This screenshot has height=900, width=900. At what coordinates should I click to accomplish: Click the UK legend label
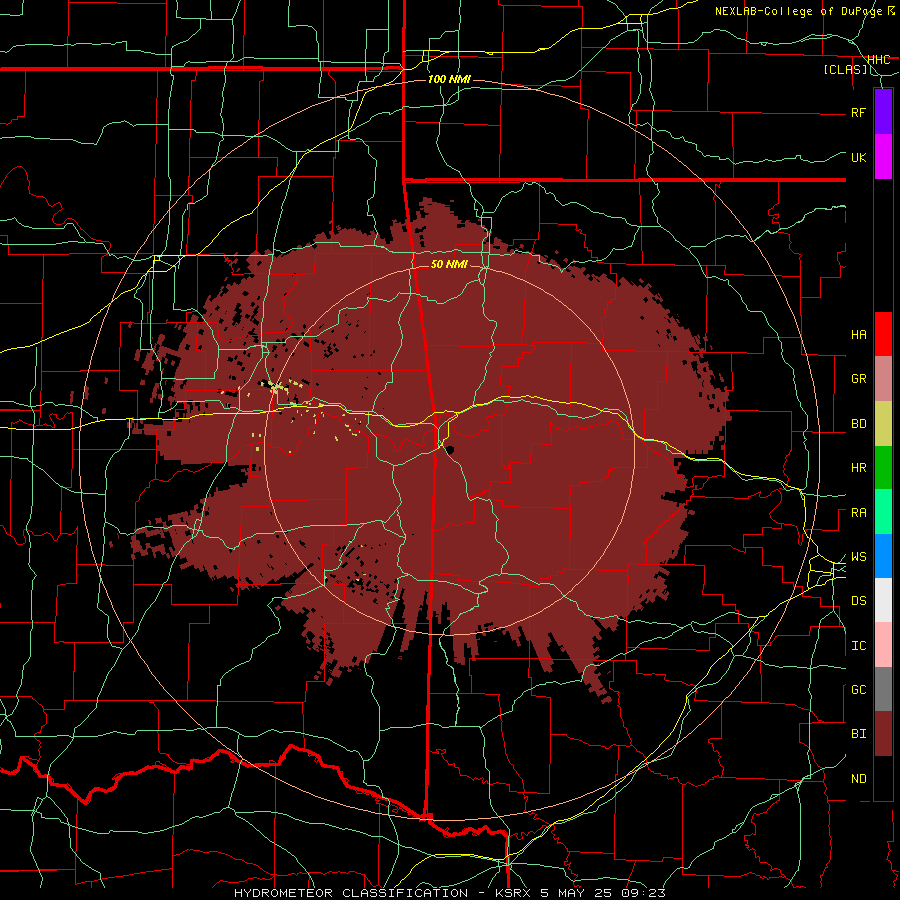pos(858,157)
